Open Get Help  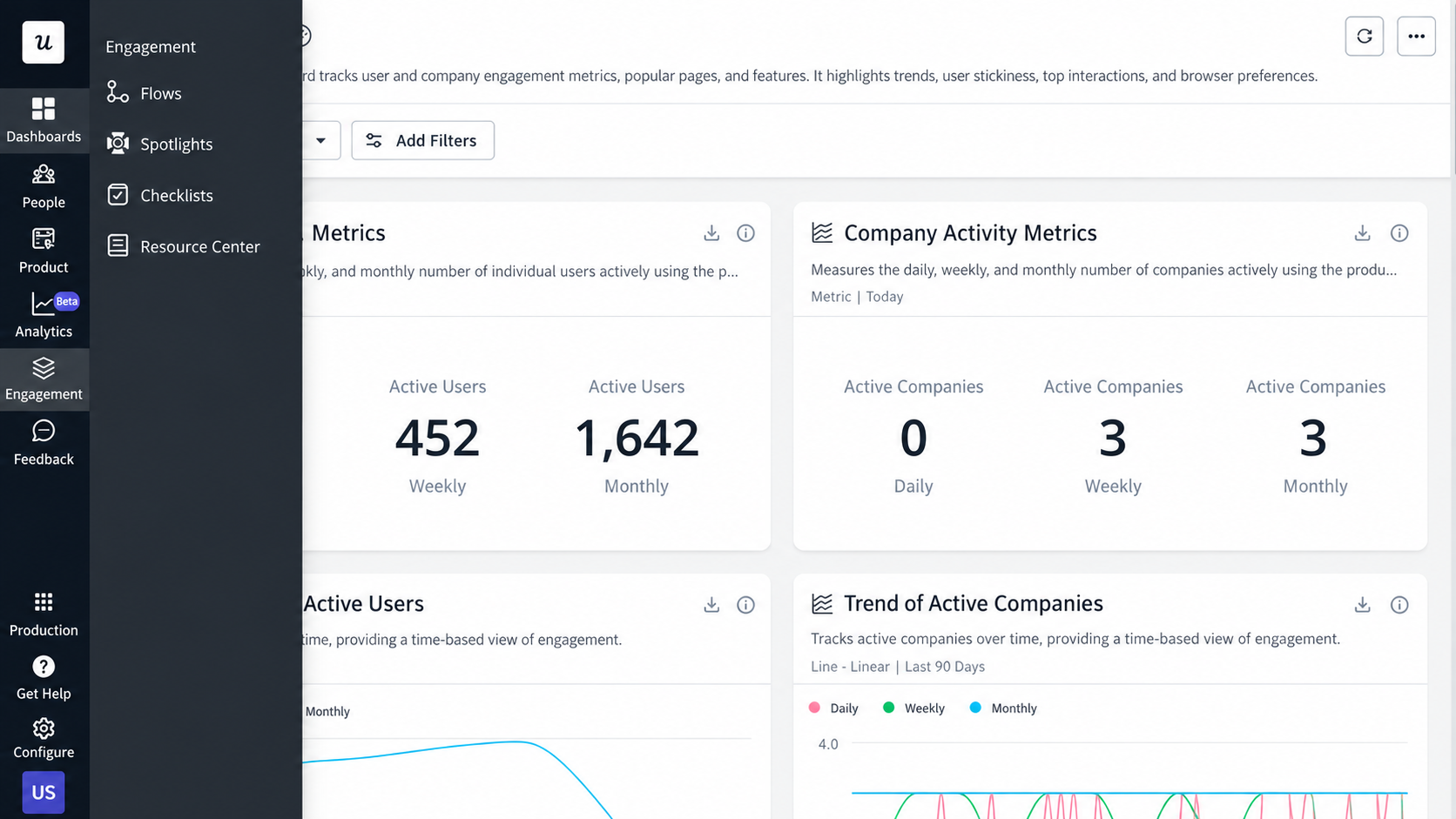[x=44, y=678]
